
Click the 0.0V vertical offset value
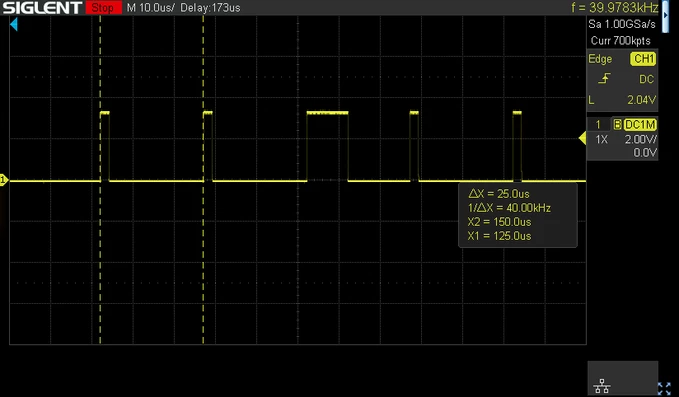(x=645, y=152)
